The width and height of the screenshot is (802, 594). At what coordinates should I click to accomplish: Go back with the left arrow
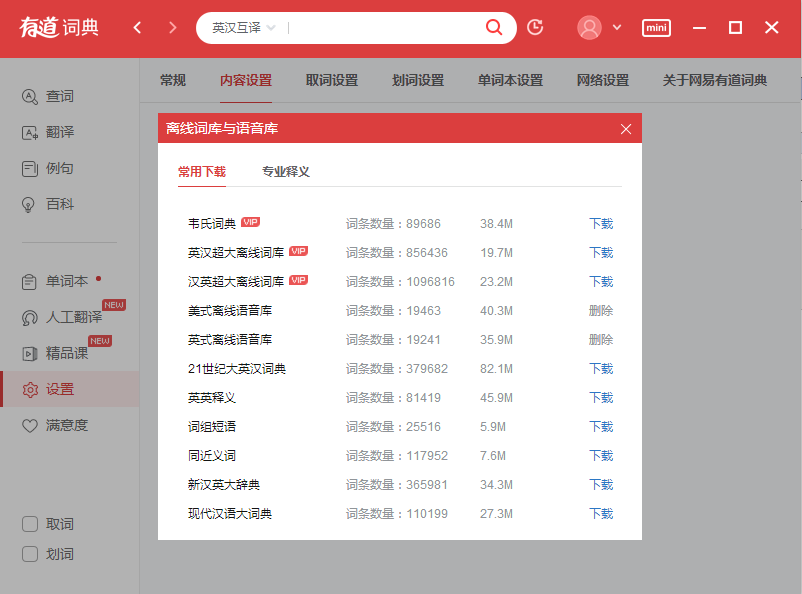point(138,27)
